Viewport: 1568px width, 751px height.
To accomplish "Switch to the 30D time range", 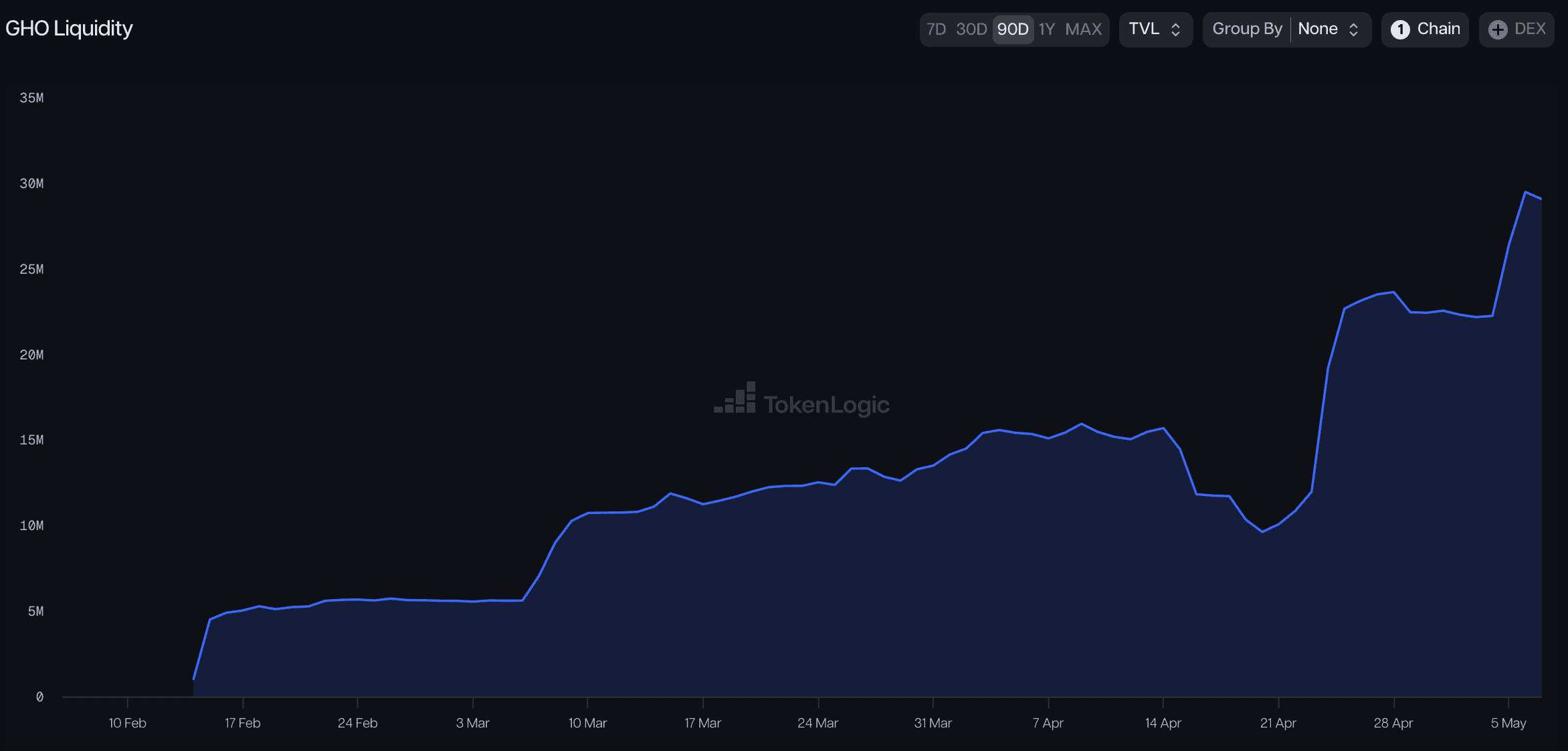I will 971,29.
